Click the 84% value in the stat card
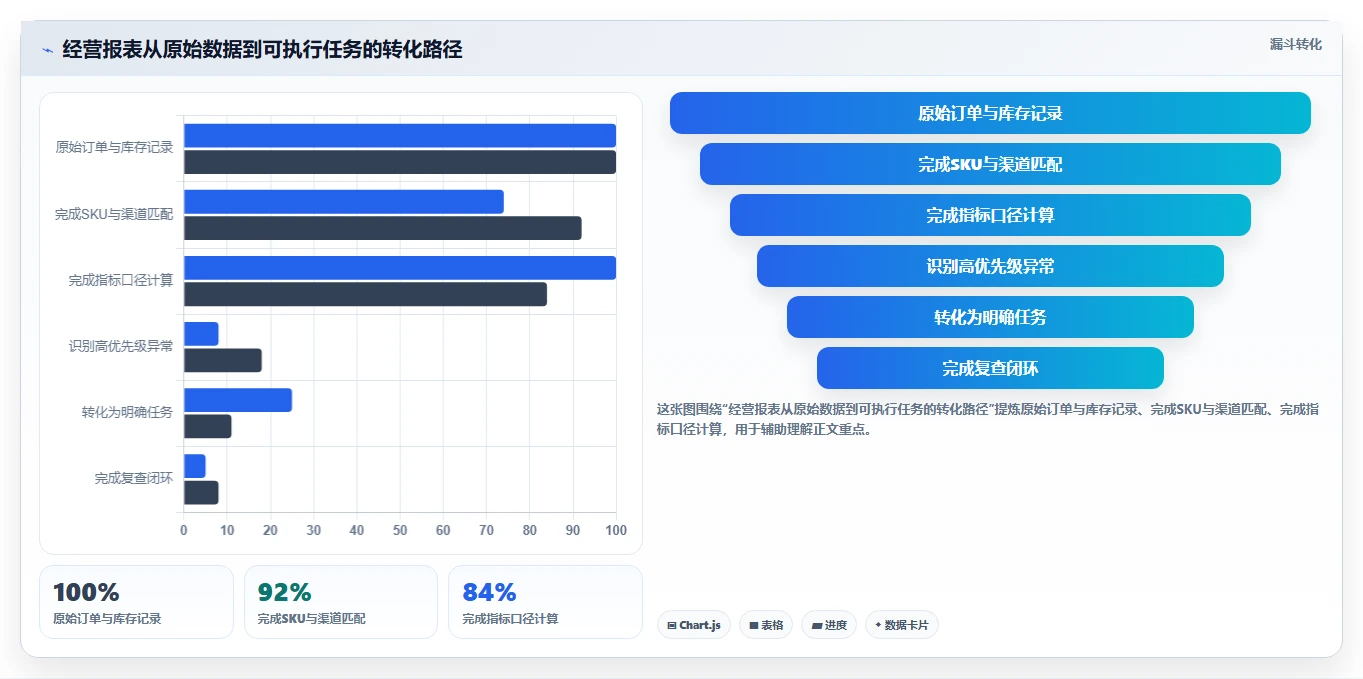 click(489, 592)
